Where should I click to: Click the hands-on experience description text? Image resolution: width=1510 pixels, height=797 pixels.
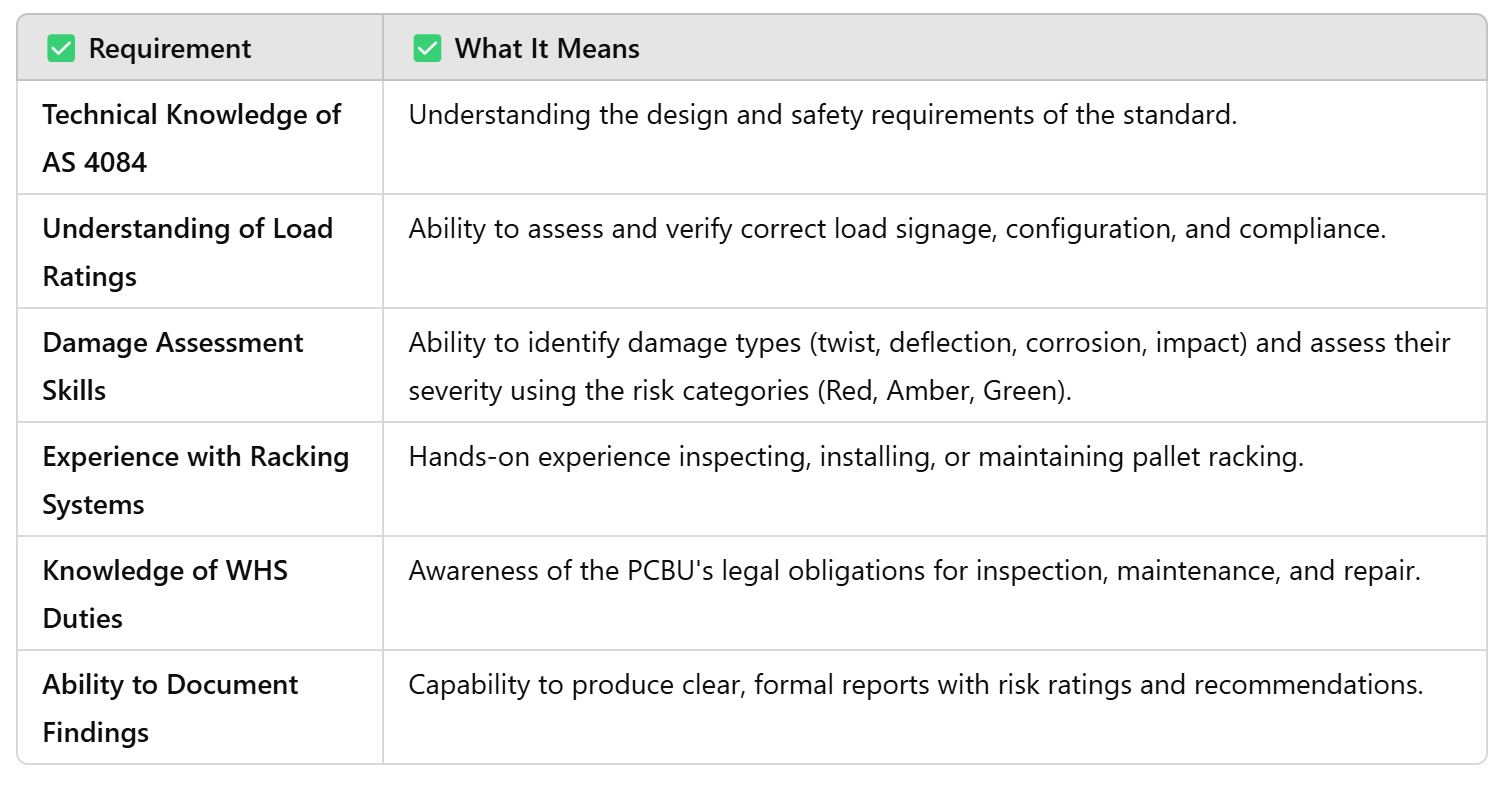(x=856, y=457)
